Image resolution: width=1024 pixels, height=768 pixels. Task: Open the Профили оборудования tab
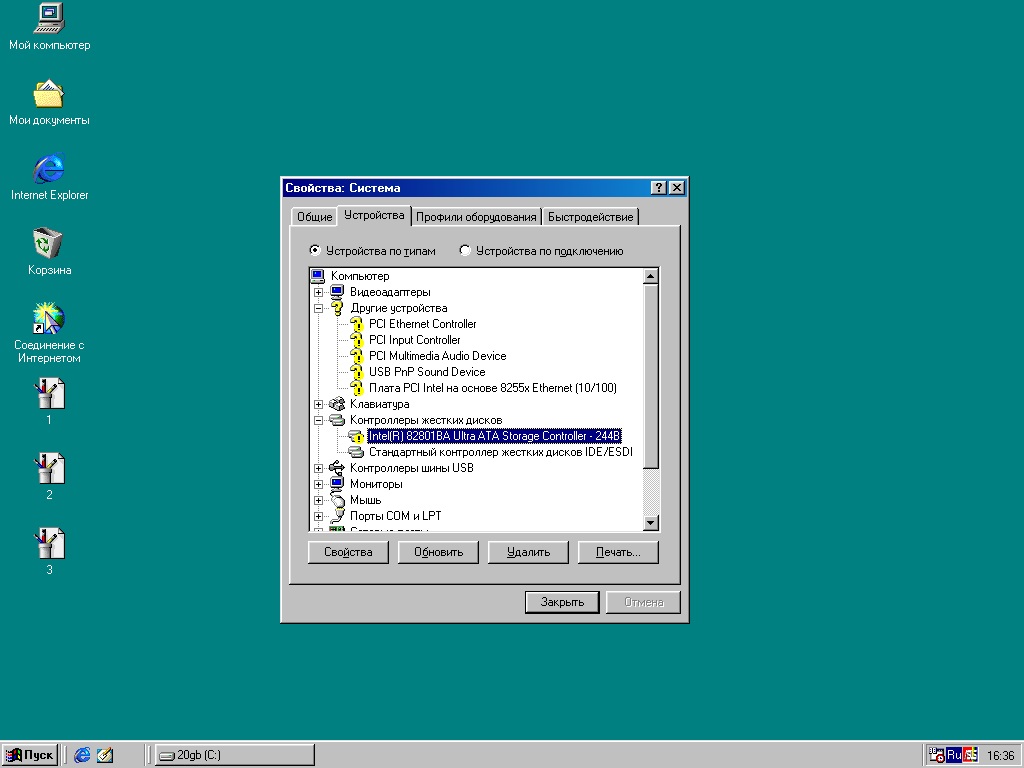point(476,217)
